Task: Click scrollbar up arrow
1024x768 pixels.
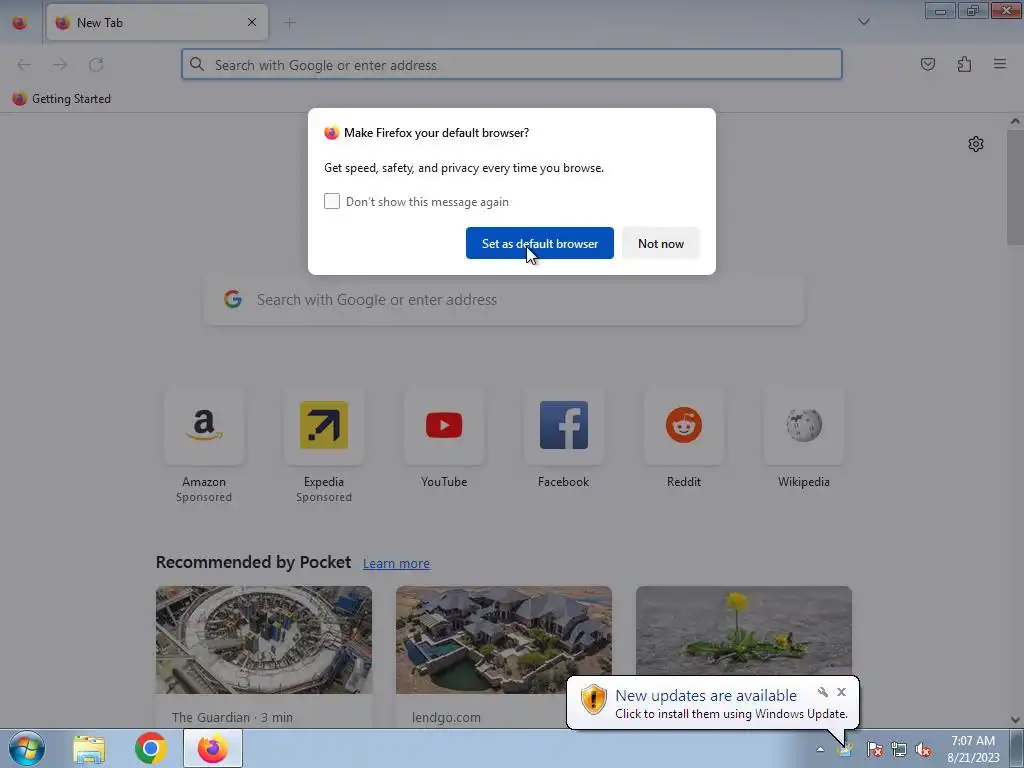Action: (x=1016, y=121)
